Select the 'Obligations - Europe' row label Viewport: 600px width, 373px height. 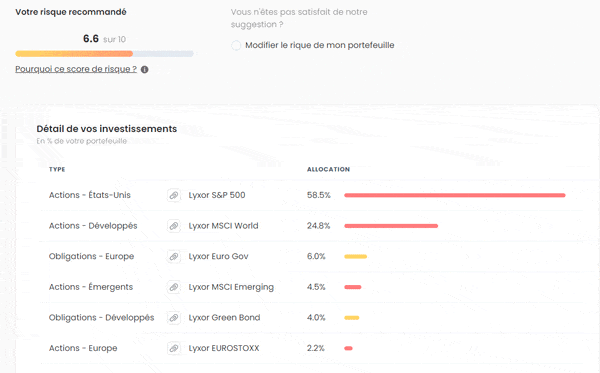[x=91, y=256]
